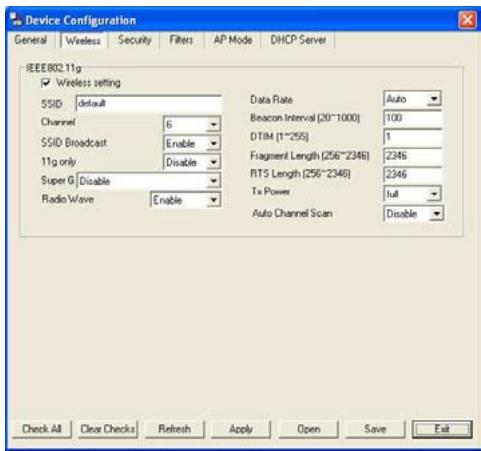481x451 pixels.
Task: Switch to the DHCP Server tab
Action: coord(298,40)
